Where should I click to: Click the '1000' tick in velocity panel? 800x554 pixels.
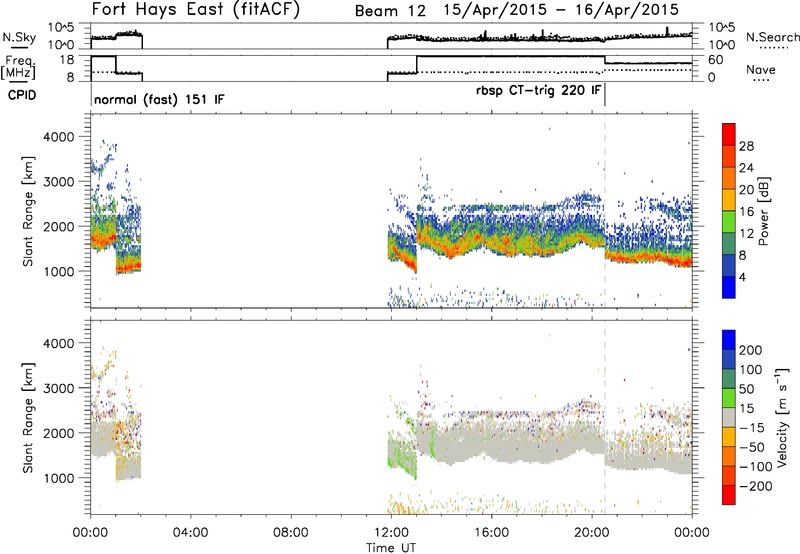[58, 478]
